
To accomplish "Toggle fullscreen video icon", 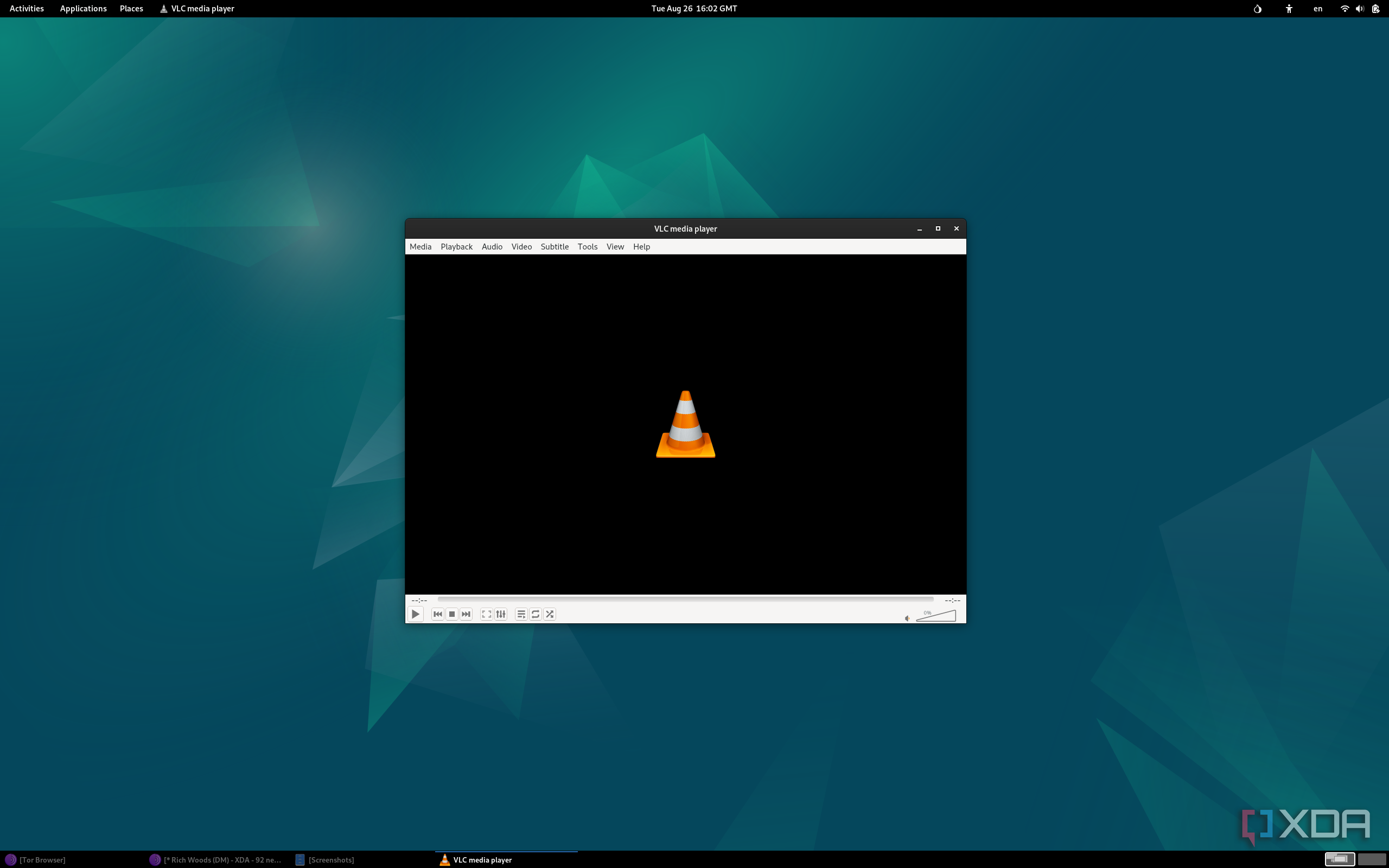I will (486, 614).
